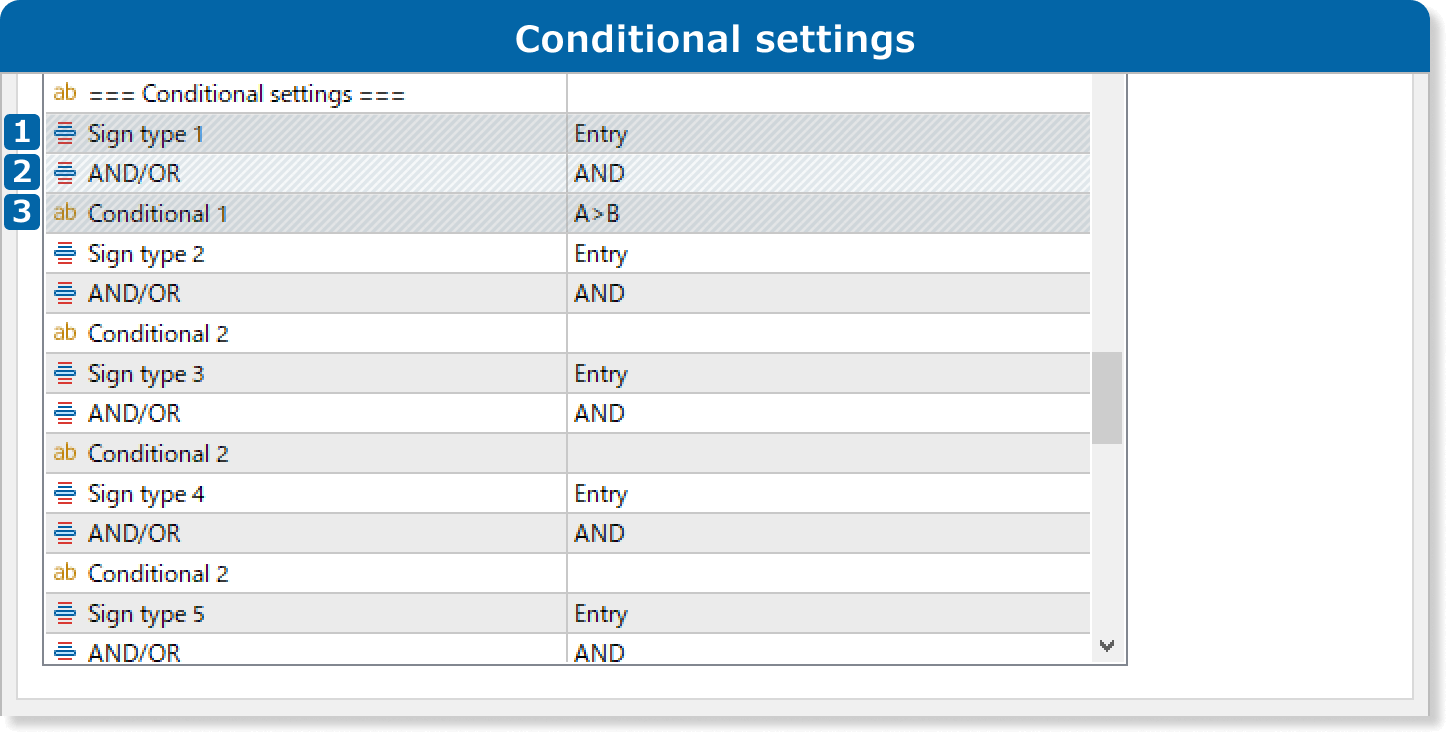Click the numbered marker 1 on the left

tap(21, 131)
